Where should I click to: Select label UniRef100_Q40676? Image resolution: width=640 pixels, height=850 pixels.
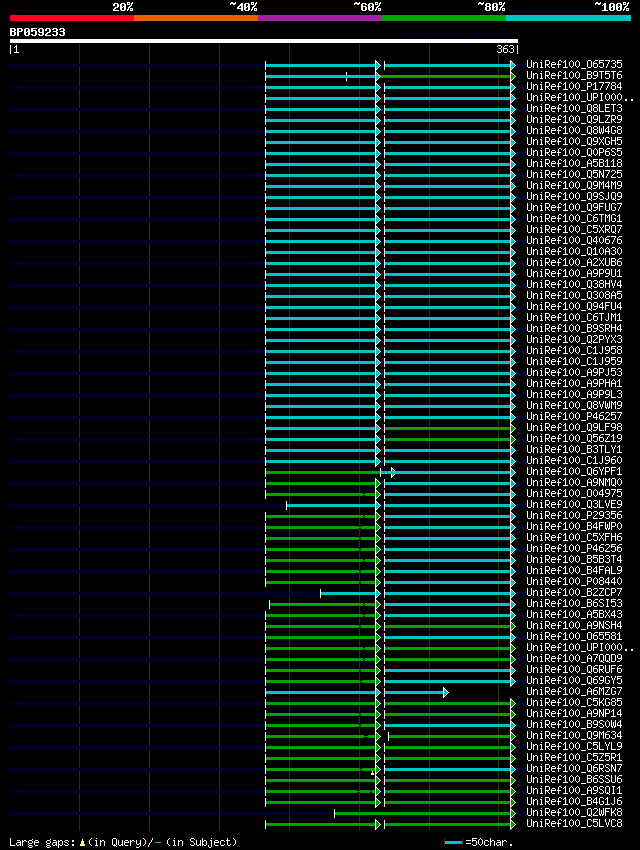pyautogui.click(x=574, y=241)
